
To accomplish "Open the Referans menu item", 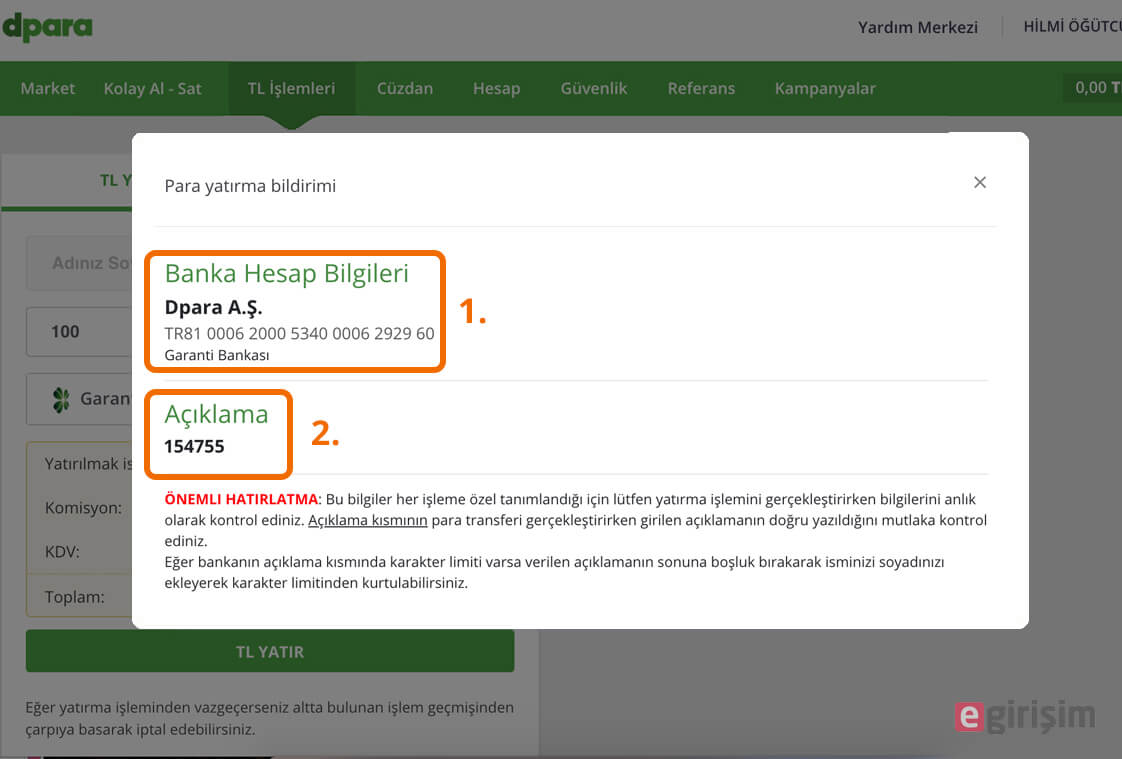I will point(701,89).
